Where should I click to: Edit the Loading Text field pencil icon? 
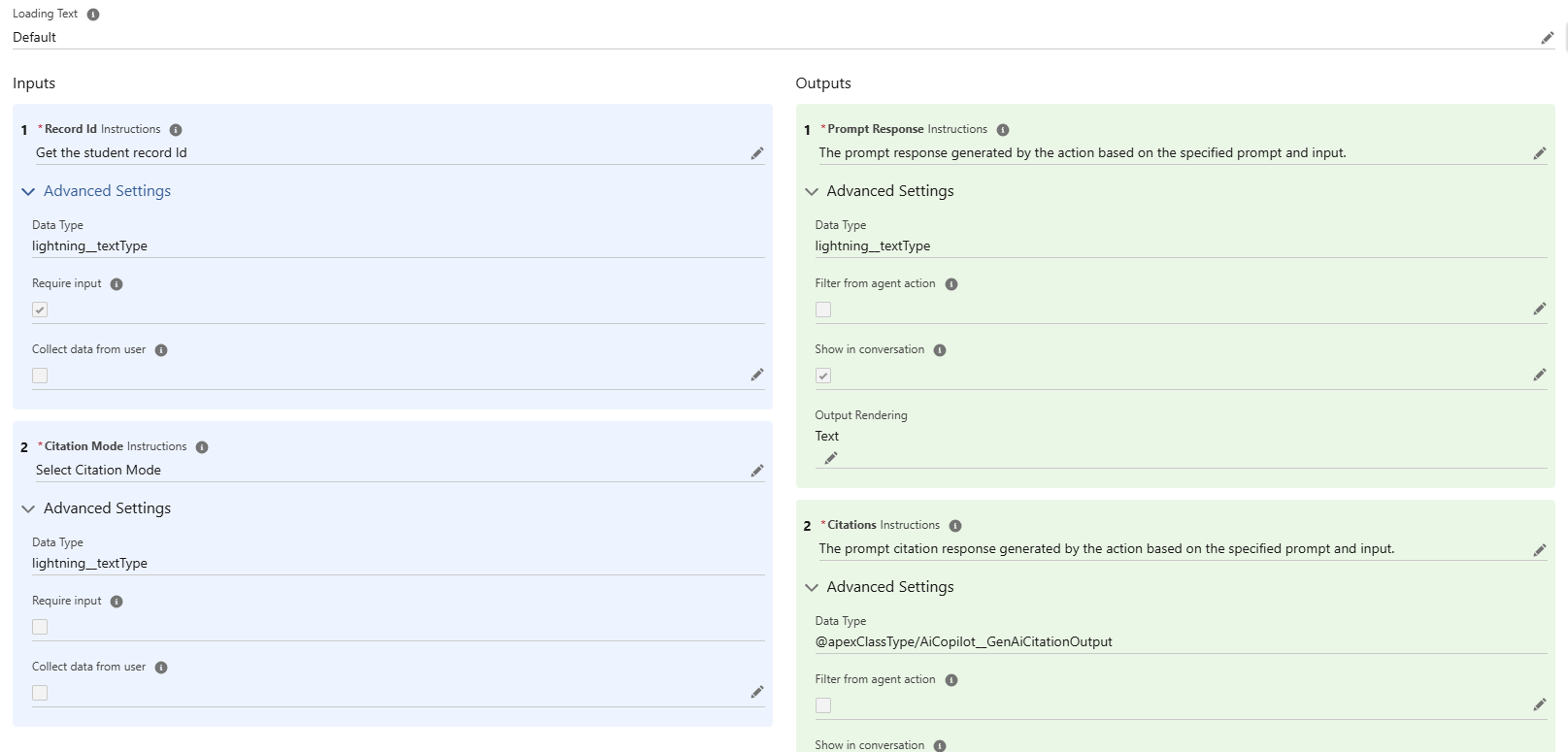[1547, 38]
